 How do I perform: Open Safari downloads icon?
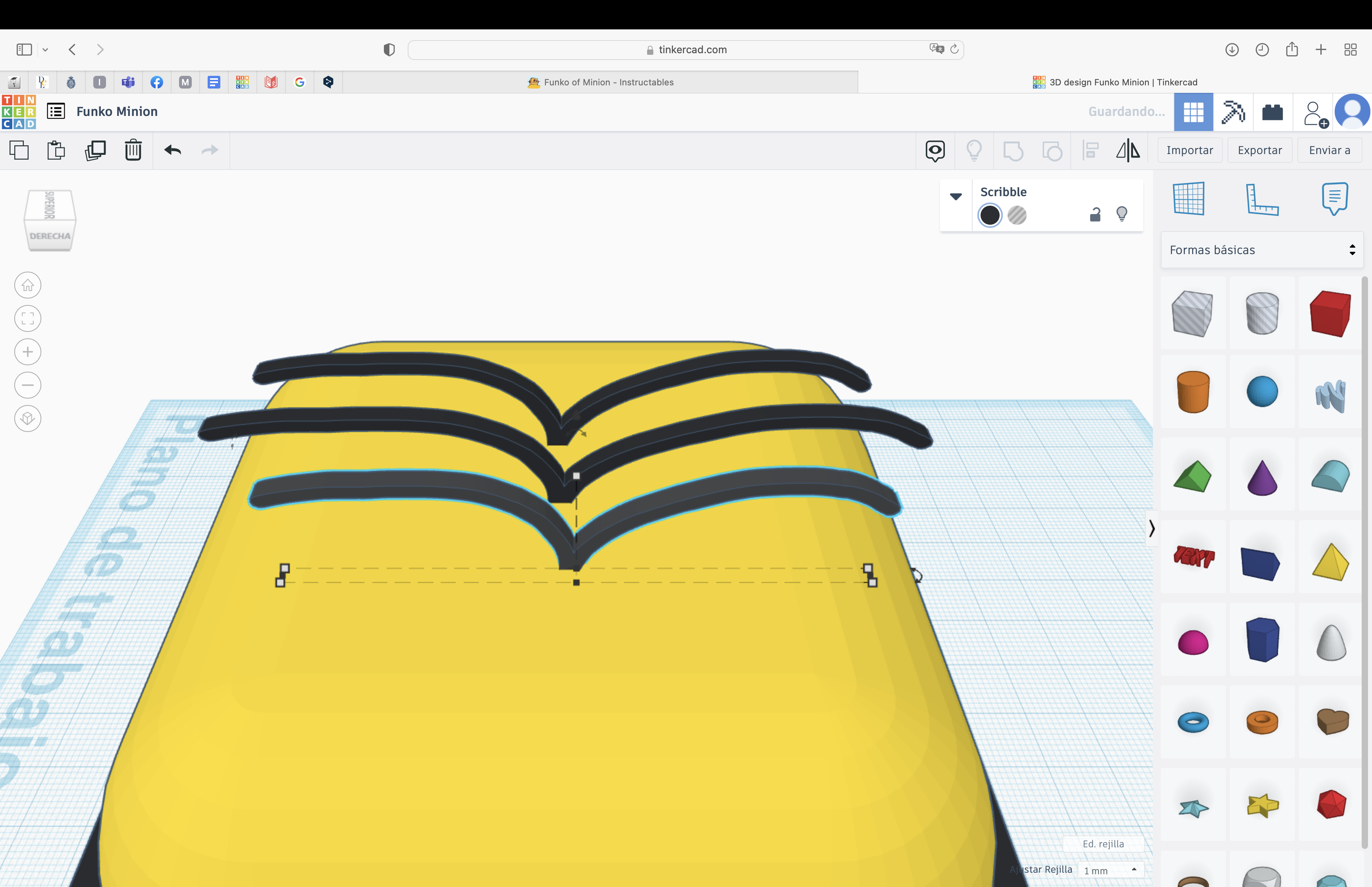point(1232,50)
